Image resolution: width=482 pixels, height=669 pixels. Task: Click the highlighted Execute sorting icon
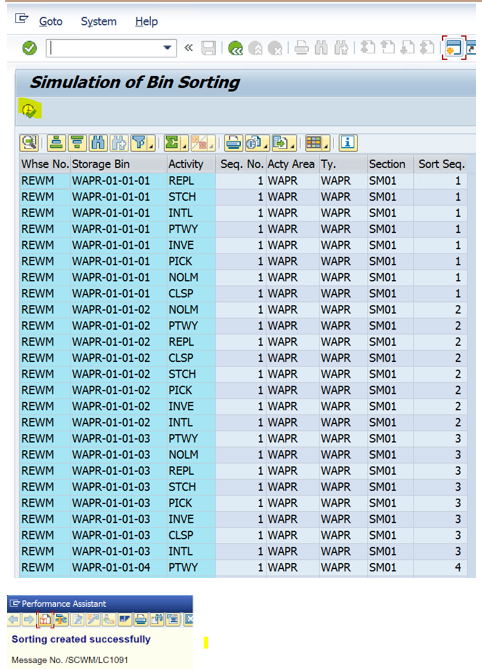pyautogui.click(x=29, y=111)
